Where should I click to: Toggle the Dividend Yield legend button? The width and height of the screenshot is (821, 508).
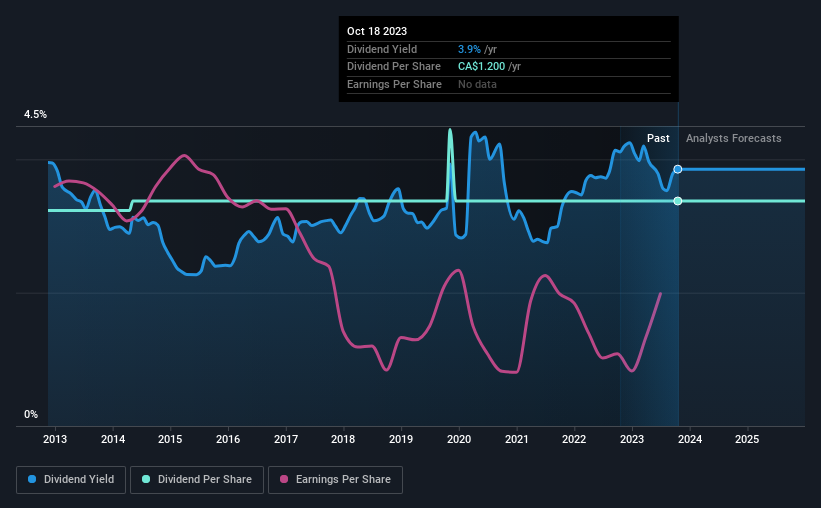pyautogui.click(x=71, y=480)
